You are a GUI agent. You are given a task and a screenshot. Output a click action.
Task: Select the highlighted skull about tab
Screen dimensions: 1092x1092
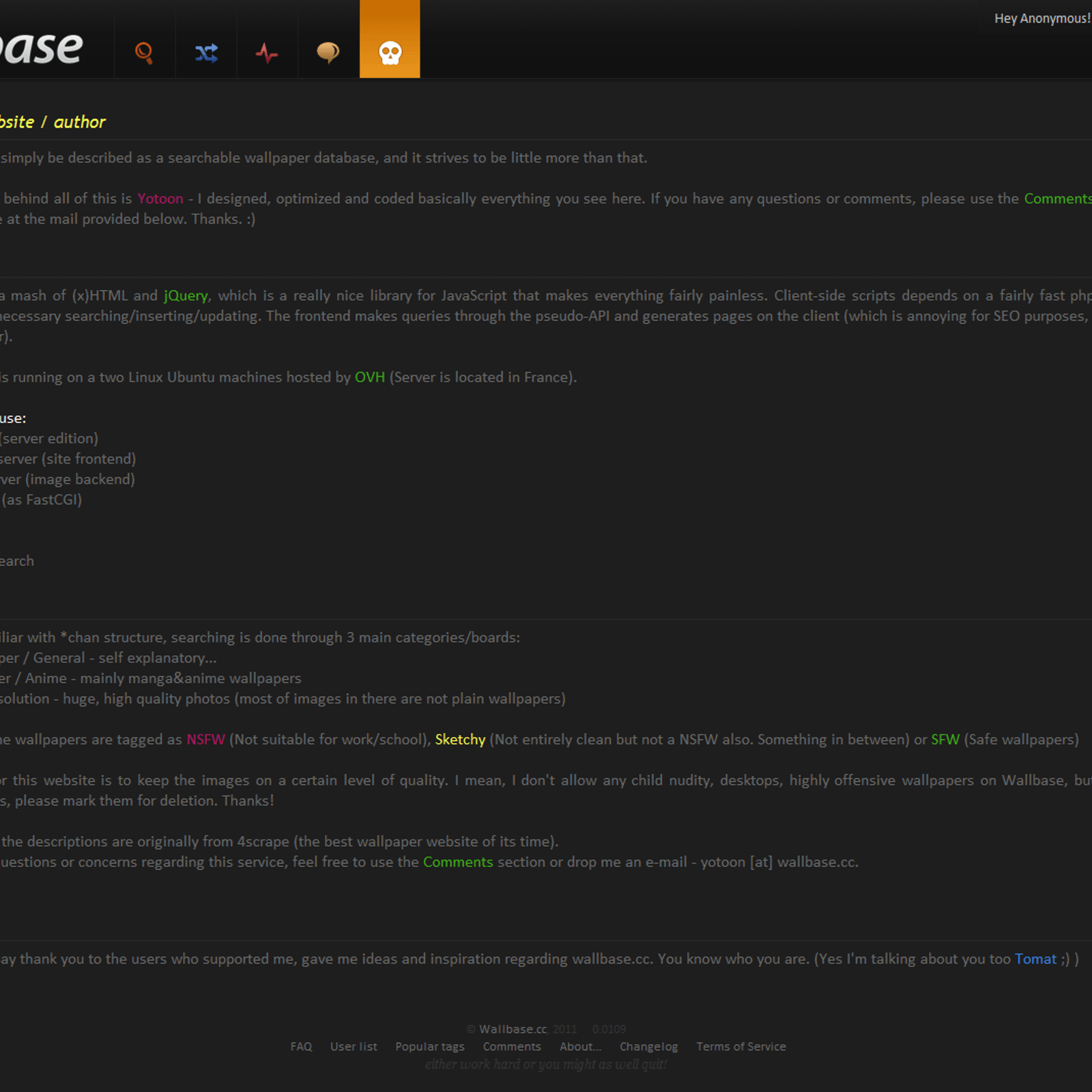[x=390, y=40]
